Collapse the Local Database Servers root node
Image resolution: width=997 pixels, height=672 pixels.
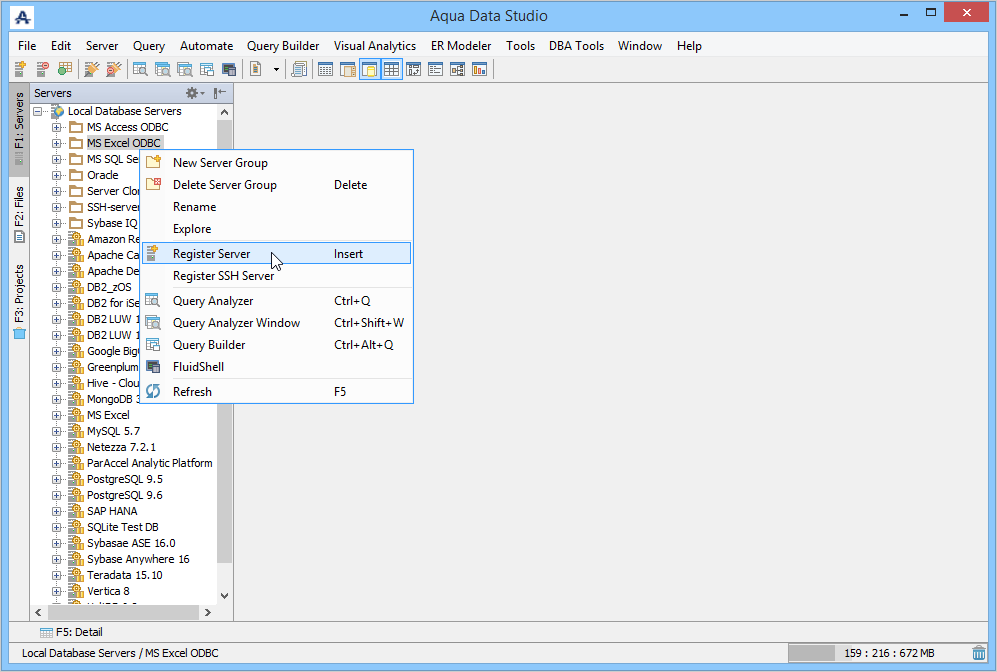(x=38, y=111)
